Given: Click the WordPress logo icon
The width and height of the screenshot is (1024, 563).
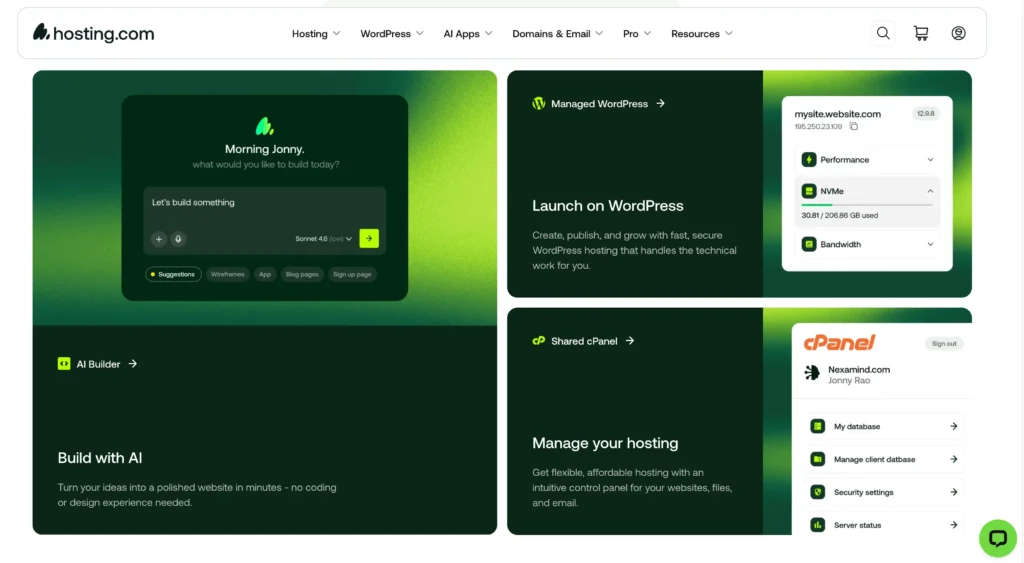Looking at the screenshot, I should (538, 103).
